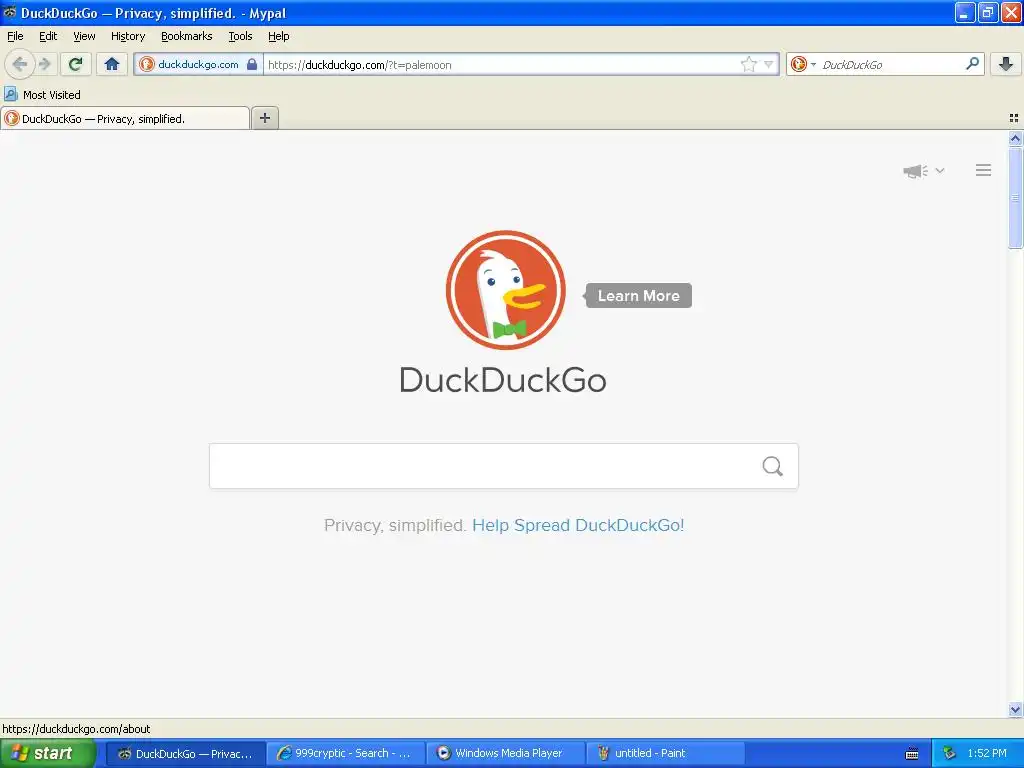Open the page hamburger menu
1024x768 pixels.
(984, 170)
